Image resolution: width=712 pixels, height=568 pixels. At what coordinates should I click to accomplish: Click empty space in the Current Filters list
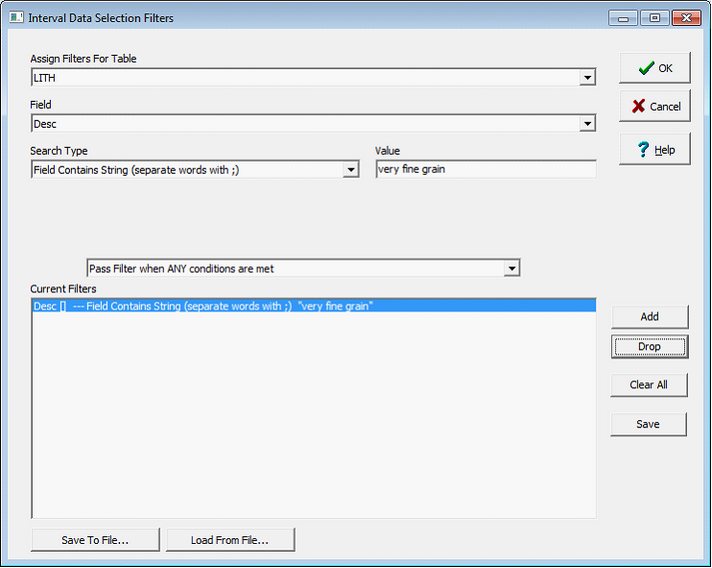pos(300,420)
